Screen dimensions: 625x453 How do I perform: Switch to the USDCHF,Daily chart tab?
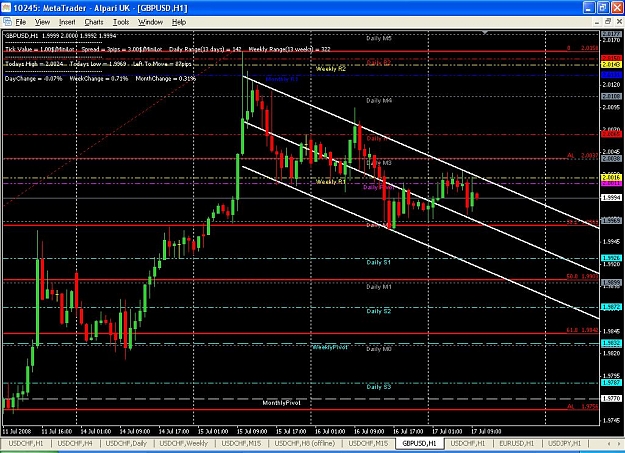pyautogui.click(x=126, y=443)
